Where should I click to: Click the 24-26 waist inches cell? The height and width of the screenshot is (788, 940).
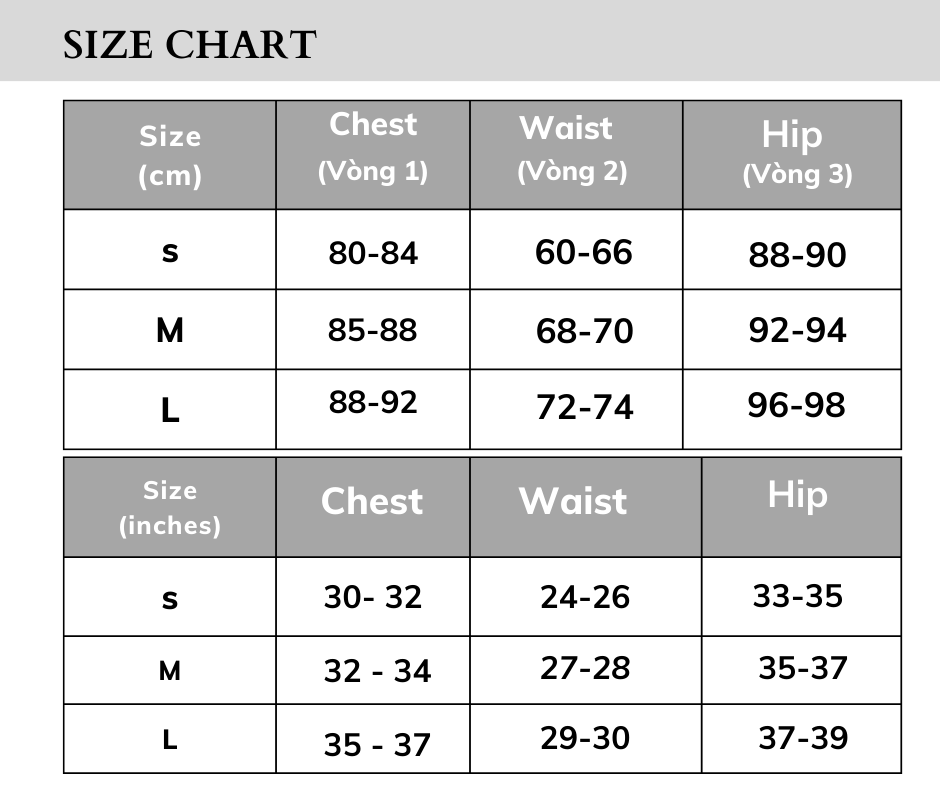585,597
